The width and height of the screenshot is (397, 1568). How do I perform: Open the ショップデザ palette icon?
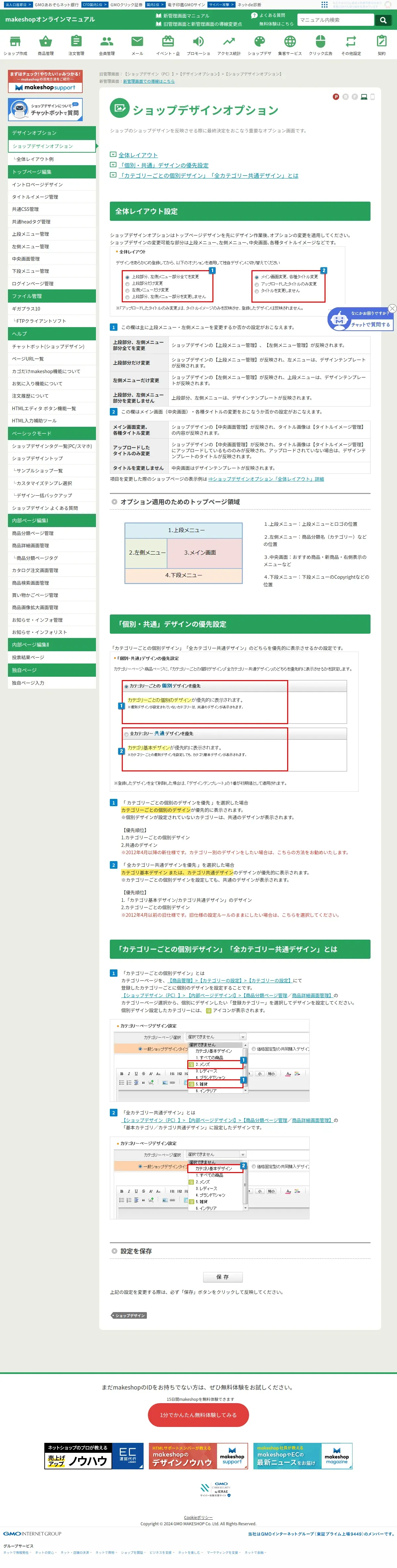(260, 42)
